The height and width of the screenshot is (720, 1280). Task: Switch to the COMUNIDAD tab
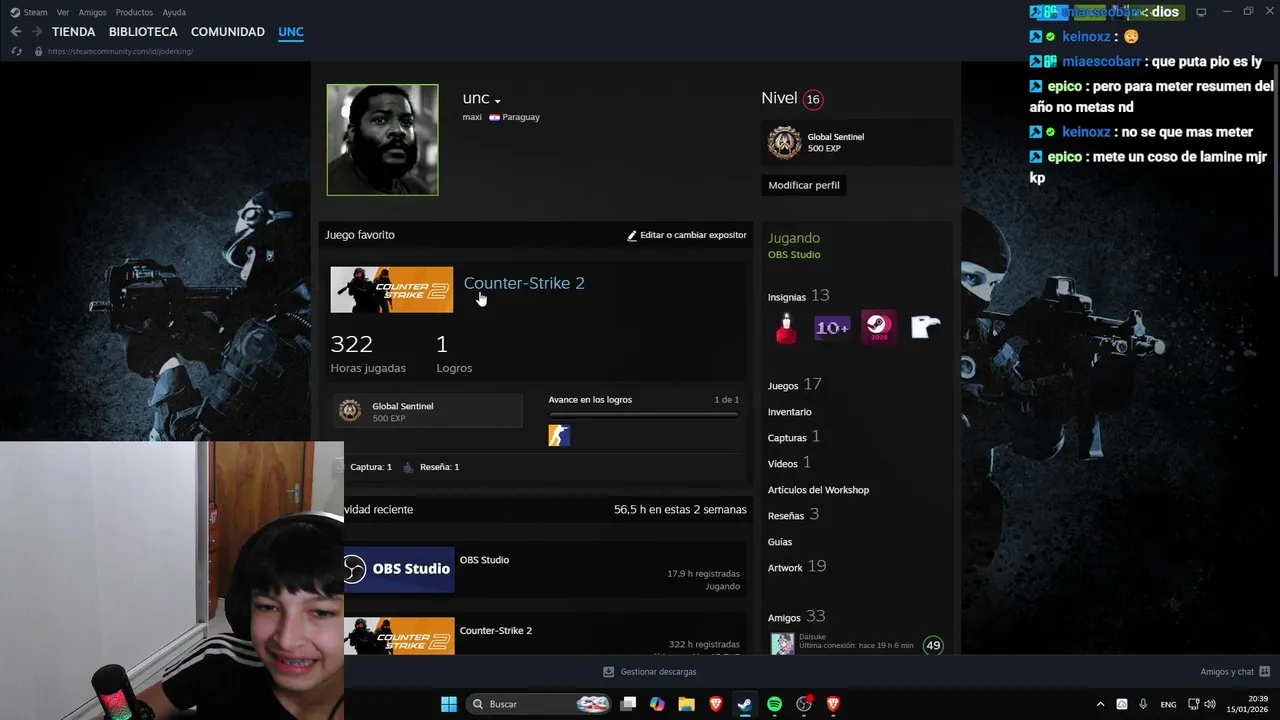coord(228,32)
